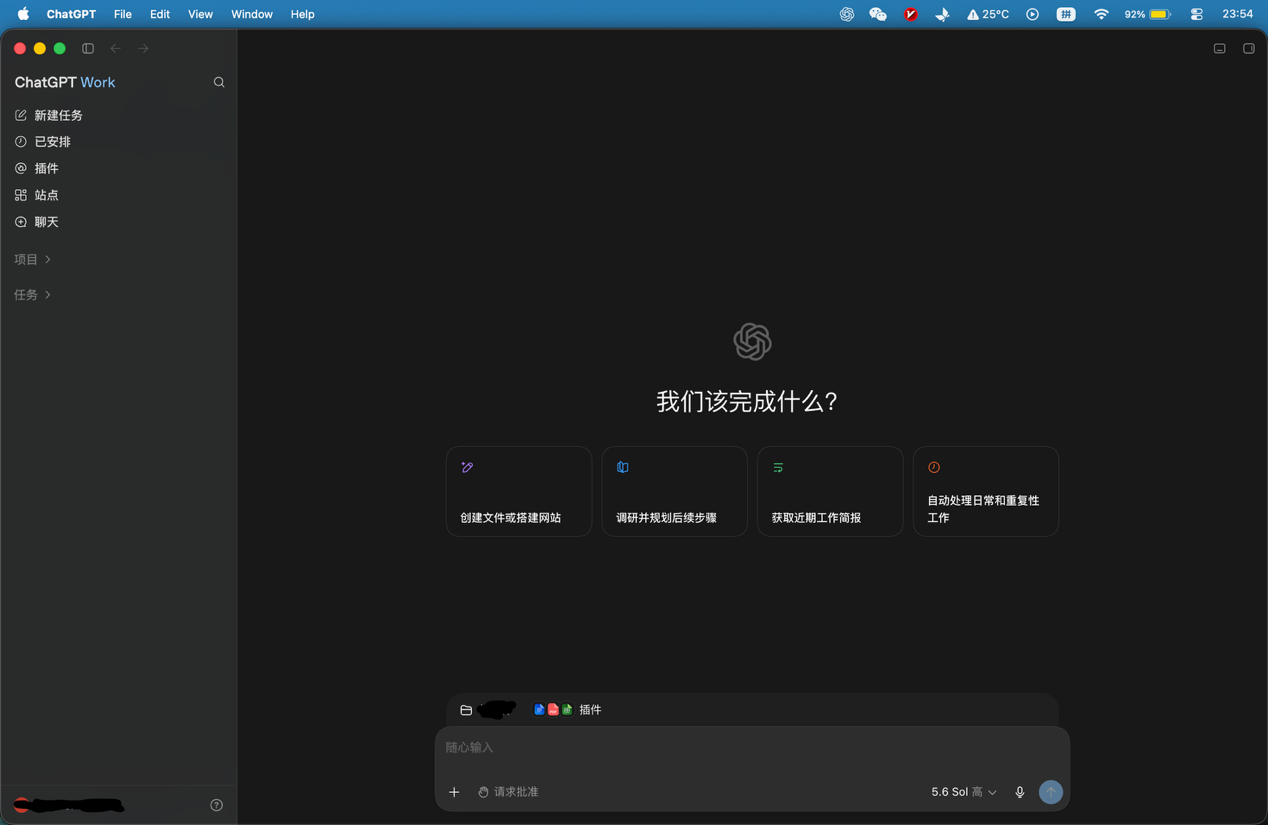1268x825 pixels.
Task: Focus the 随心输入 message input field
Action: 752,748
